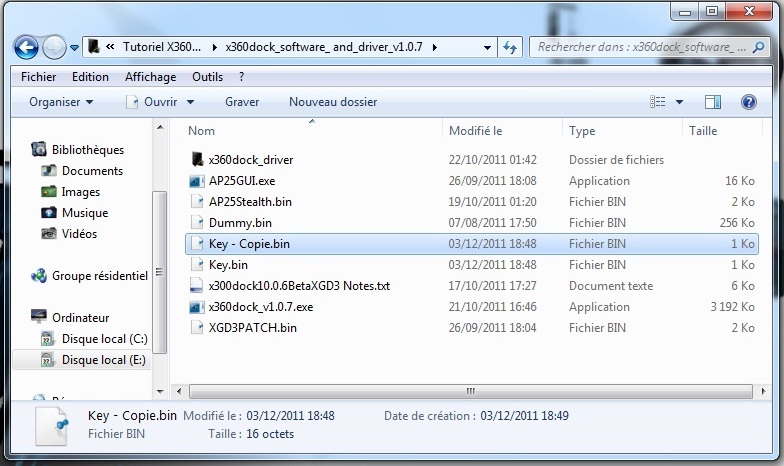Click Graver in the toolbar
This screenshot has width=784, height=466.
242,102
